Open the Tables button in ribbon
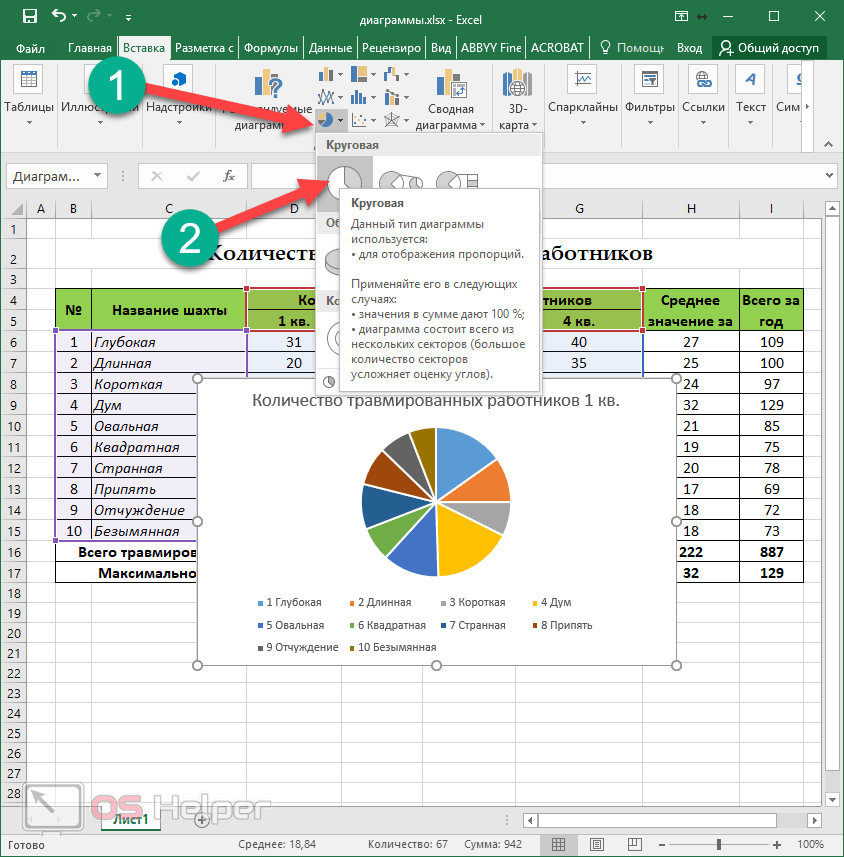This screenshot has height=857, width=844. pyautogui.click(x=29, y=96)
